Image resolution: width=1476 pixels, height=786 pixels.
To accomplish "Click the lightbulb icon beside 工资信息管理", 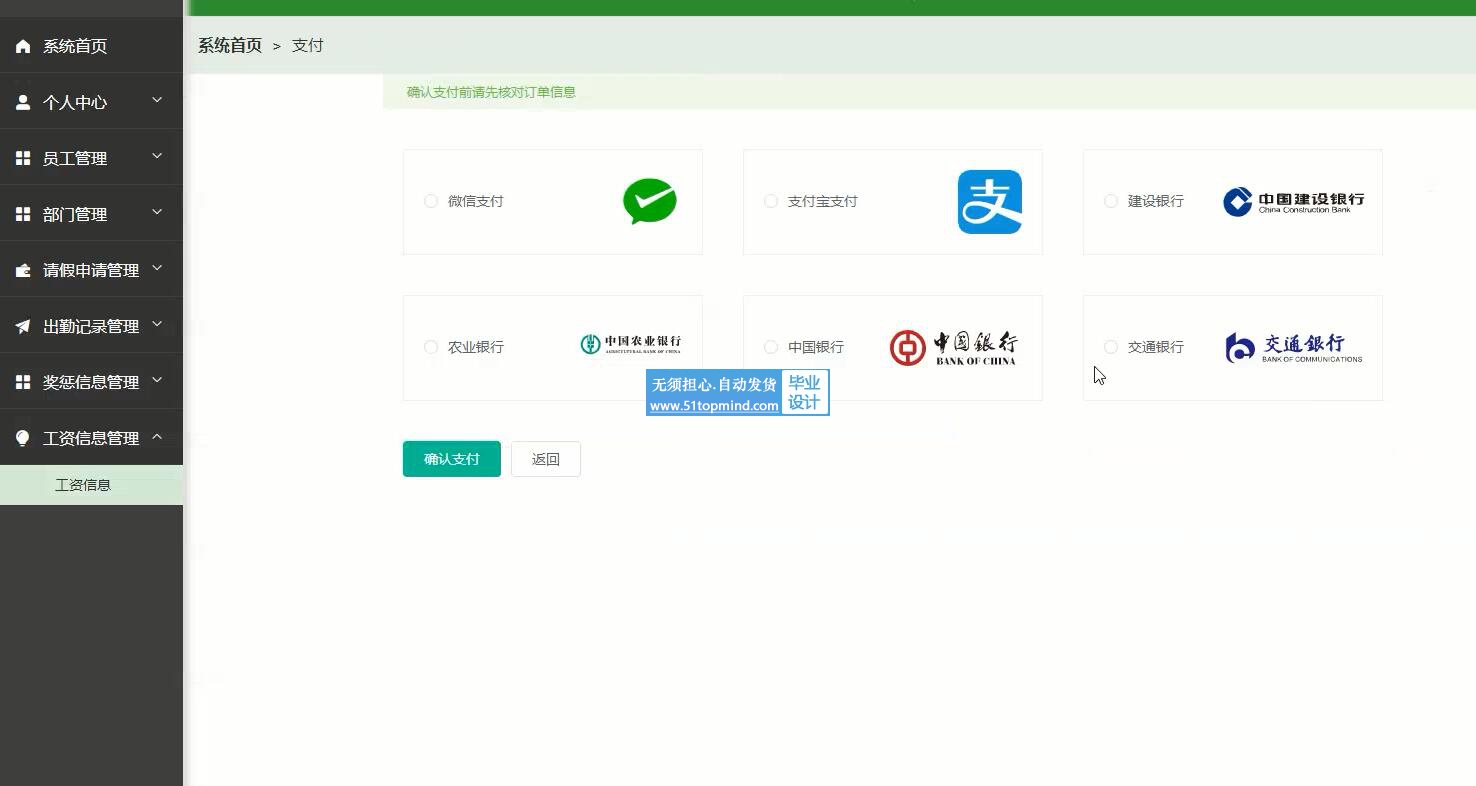I will pos(23,438).
